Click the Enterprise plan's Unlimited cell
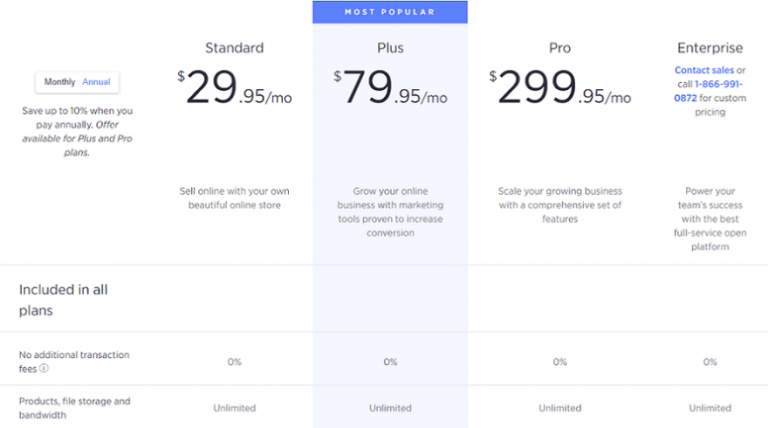Image resolution: width=768 pixels, height=428 pixels. click(709, 408)
